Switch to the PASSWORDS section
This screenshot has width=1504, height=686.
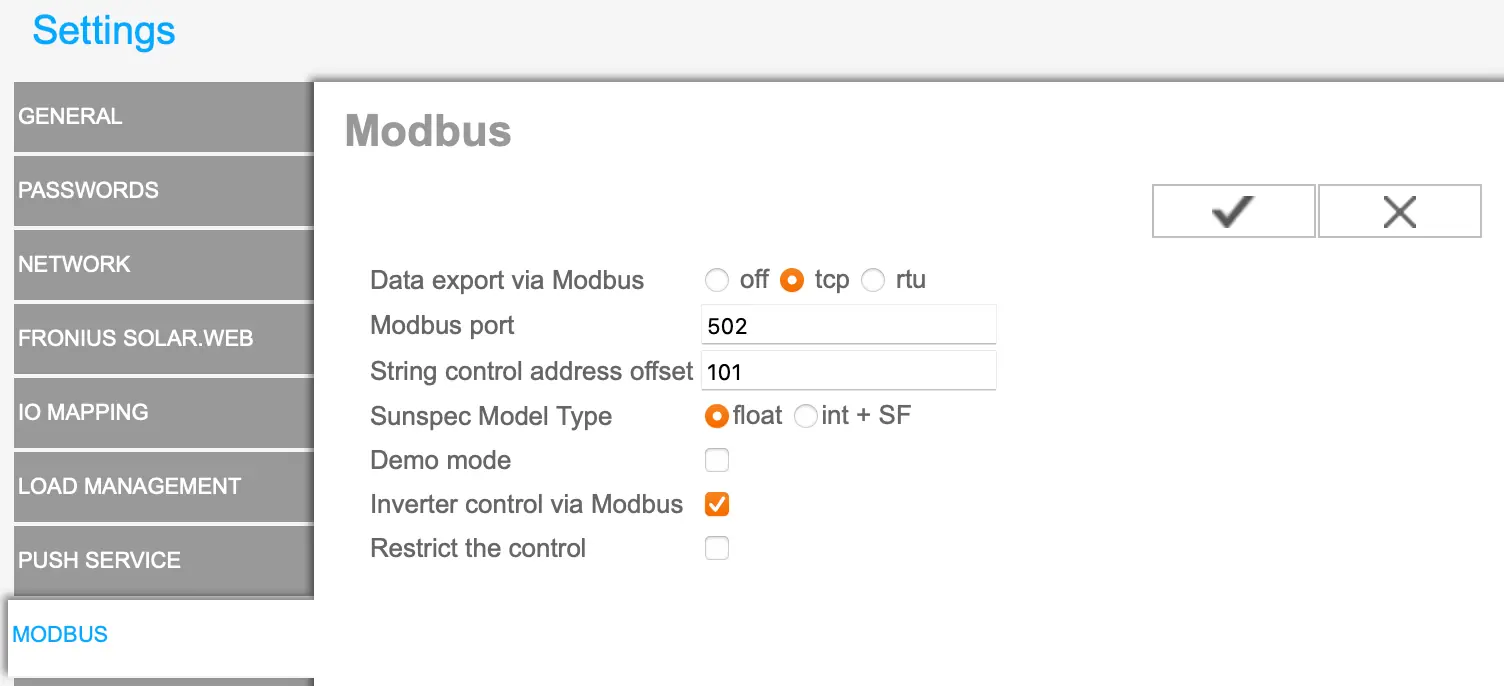click(160, 190)
